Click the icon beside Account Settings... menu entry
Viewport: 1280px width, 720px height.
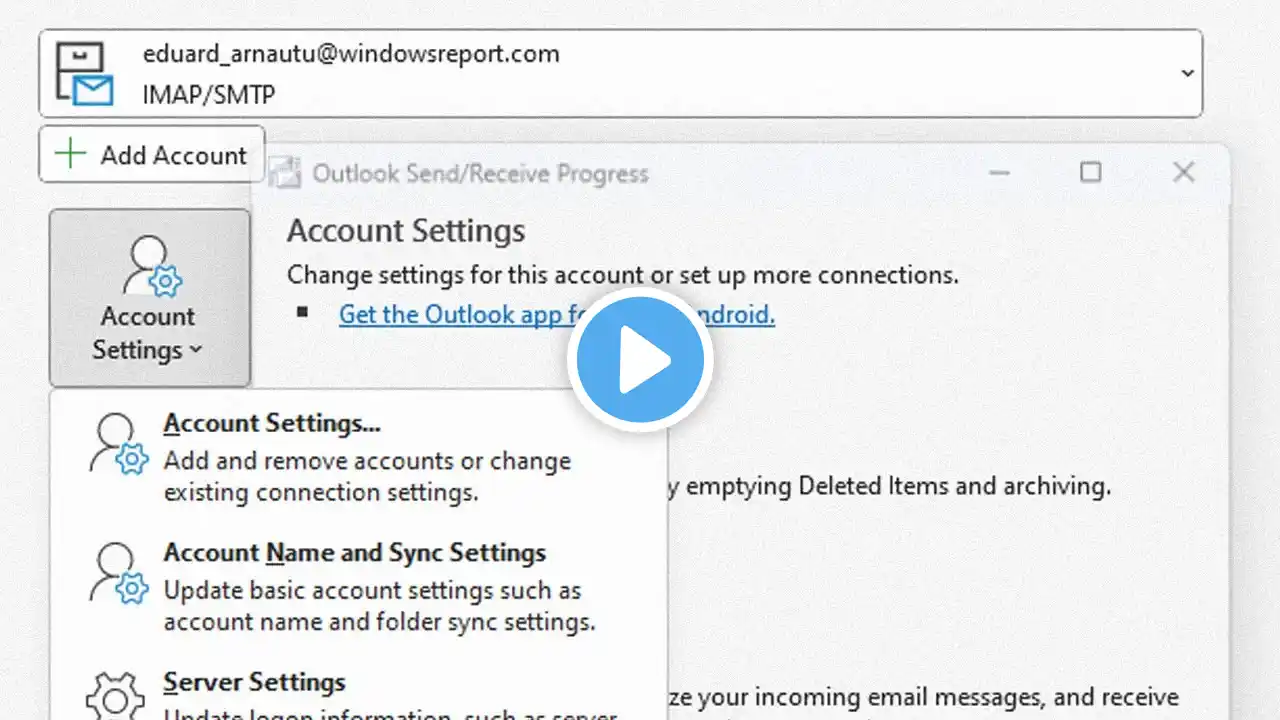pos(118,443)
